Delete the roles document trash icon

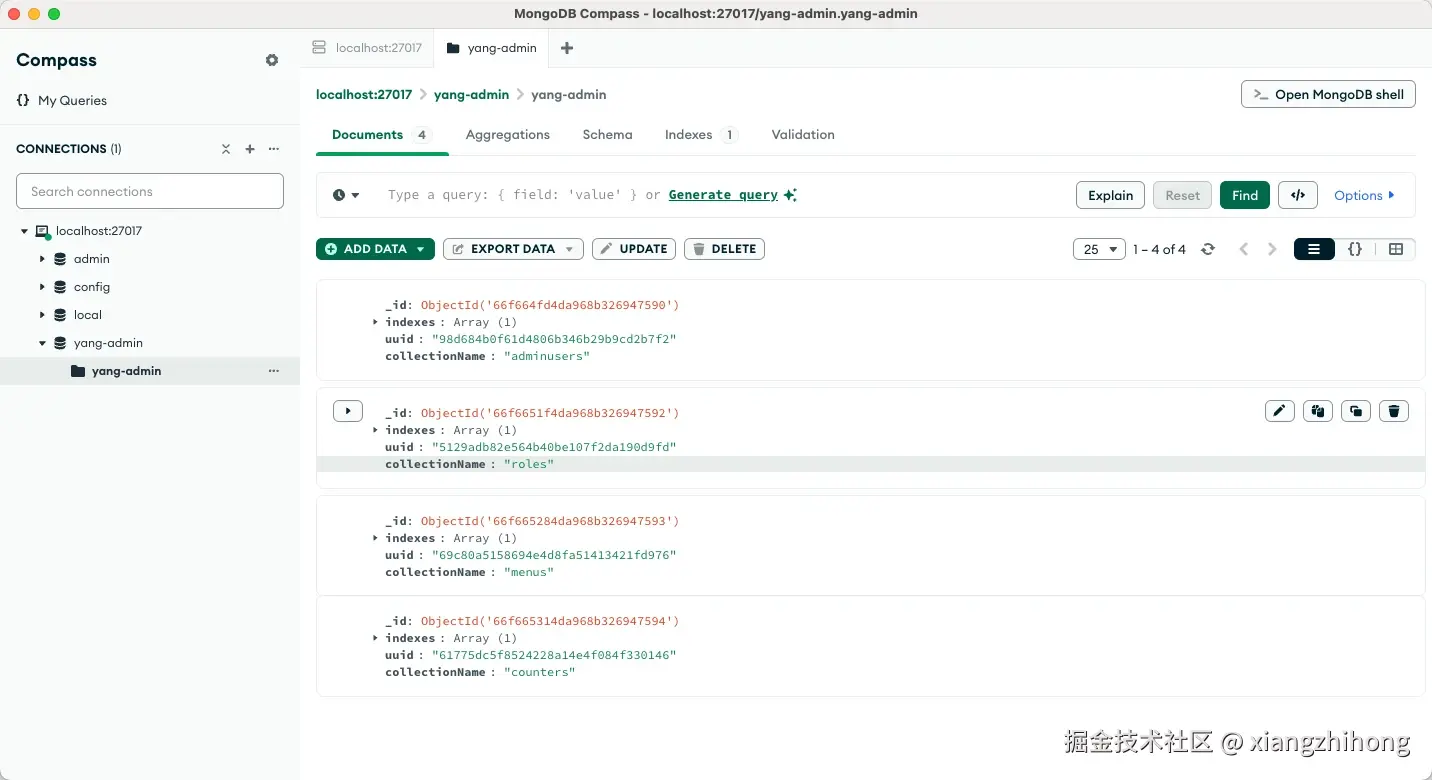coord(1394,411)
